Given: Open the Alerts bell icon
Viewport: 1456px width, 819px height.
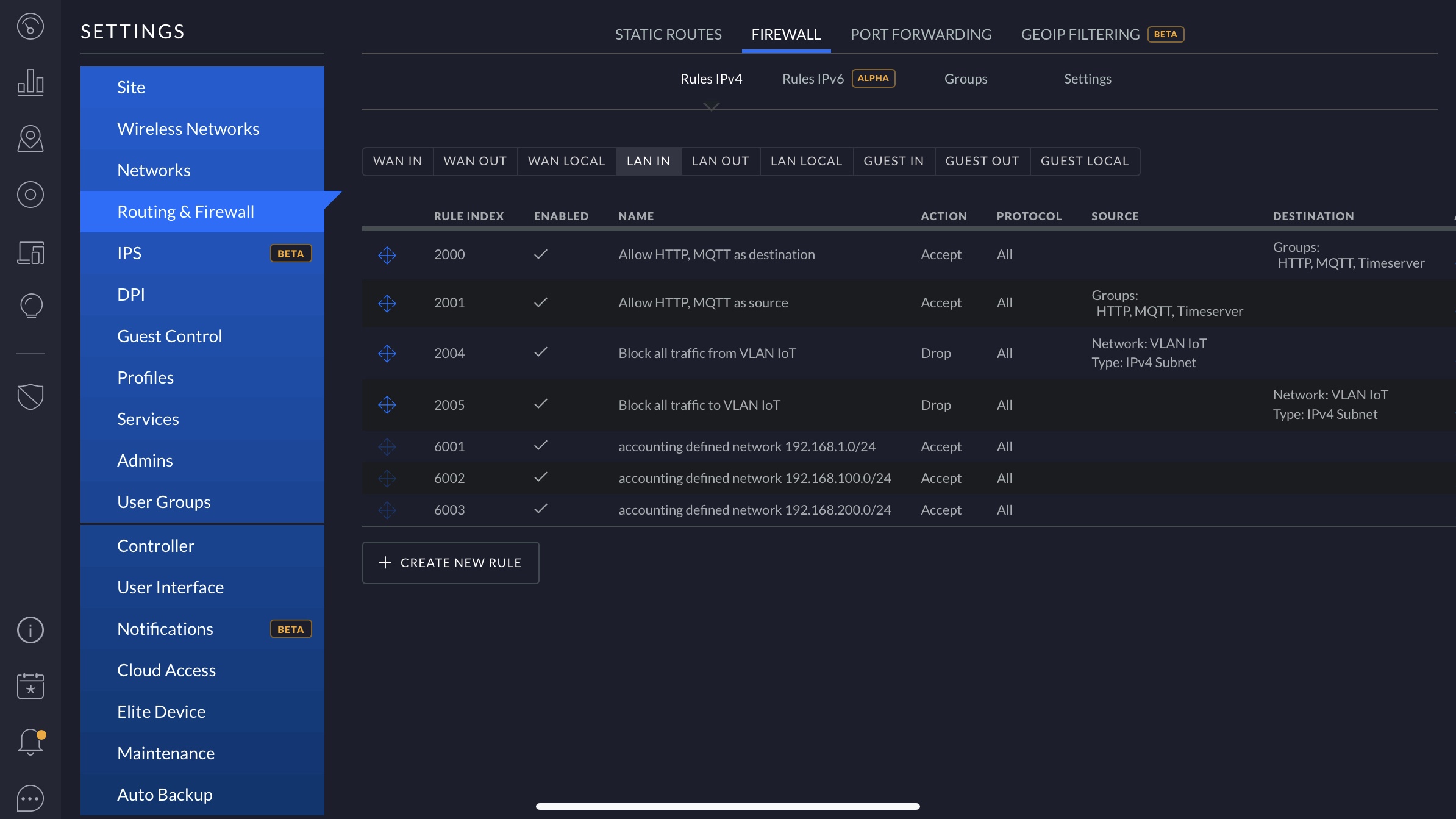Looking at the screenshot, I should (30, 742).
